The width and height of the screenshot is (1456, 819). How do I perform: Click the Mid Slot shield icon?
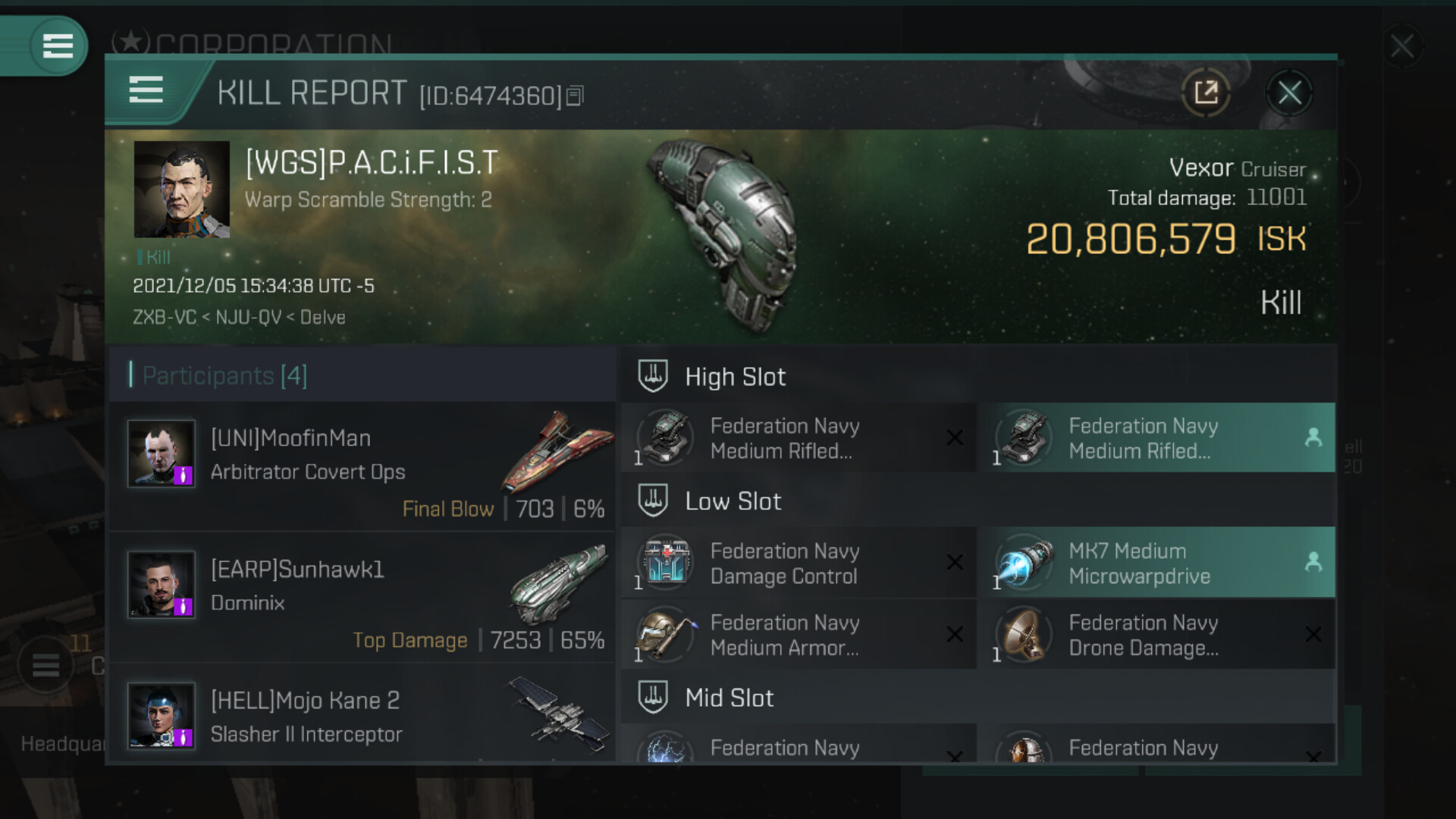pos(652,697)
